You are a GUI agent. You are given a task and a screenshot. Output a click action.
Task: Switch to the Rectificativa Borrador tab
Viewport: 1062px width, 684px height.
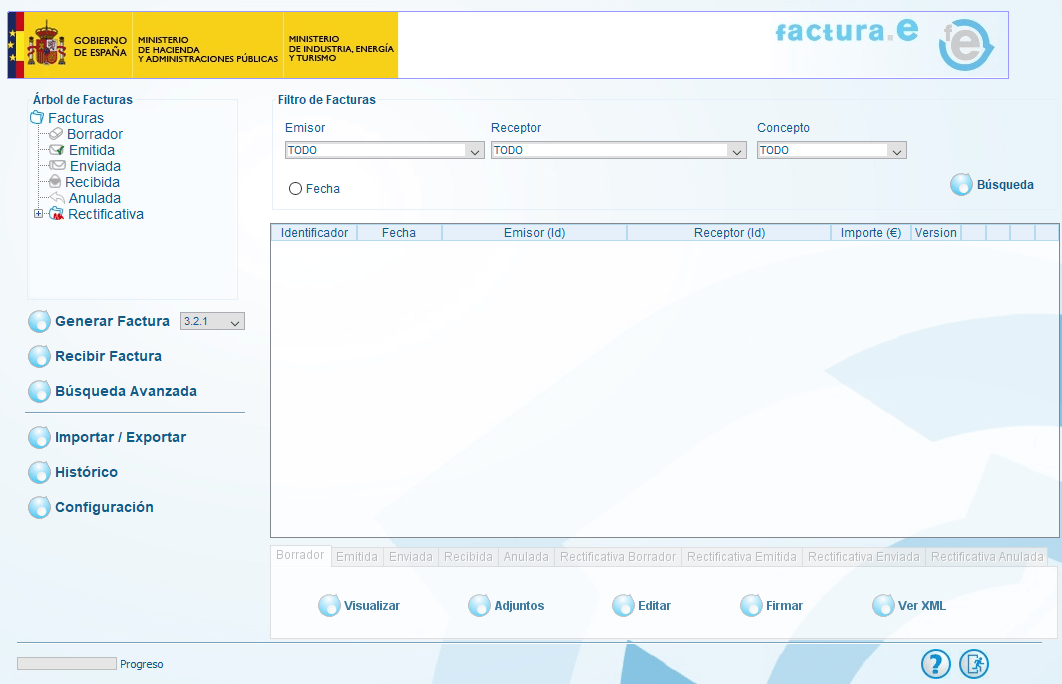pyautogui.click(x=618, y=557)
